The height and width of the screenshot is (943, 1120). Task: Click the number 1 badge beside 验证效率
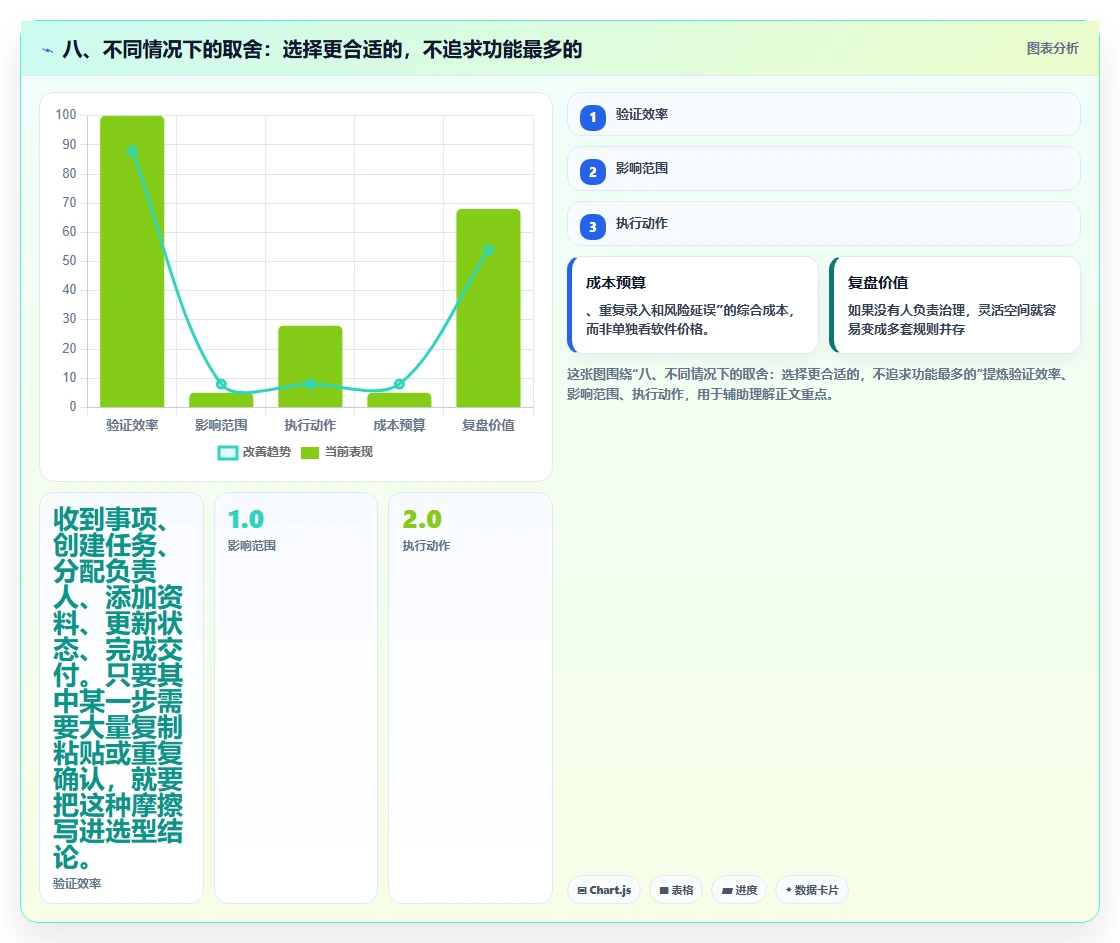[x=593, y=117]
